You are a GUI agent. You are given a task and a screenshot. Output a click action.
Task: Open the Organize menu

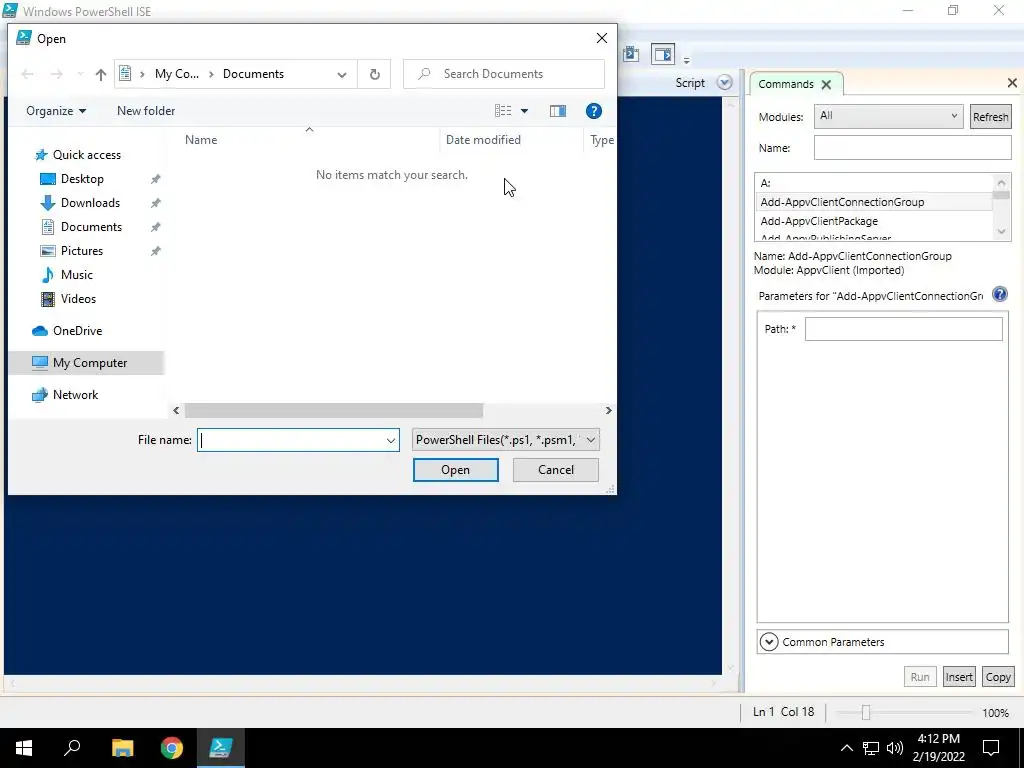[56, 111]
